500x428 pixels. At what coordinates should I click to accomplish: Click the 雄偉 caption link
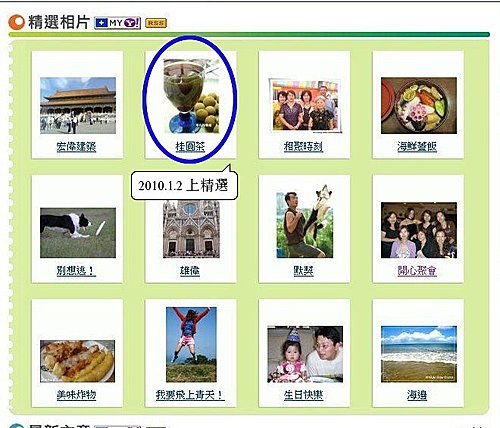[x=190, y=271]
